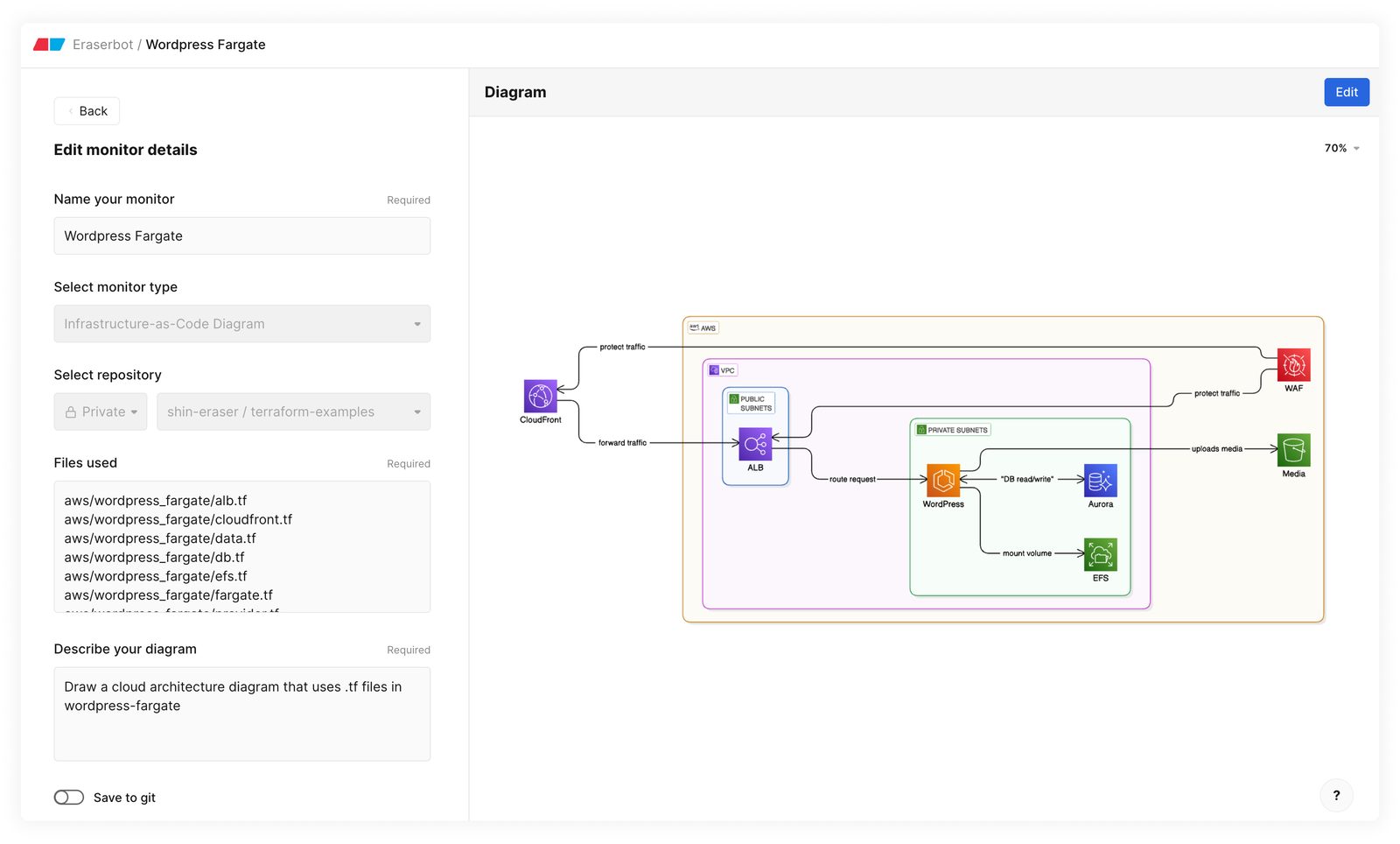Click the "route request" connection label

[x=852, y=480]
